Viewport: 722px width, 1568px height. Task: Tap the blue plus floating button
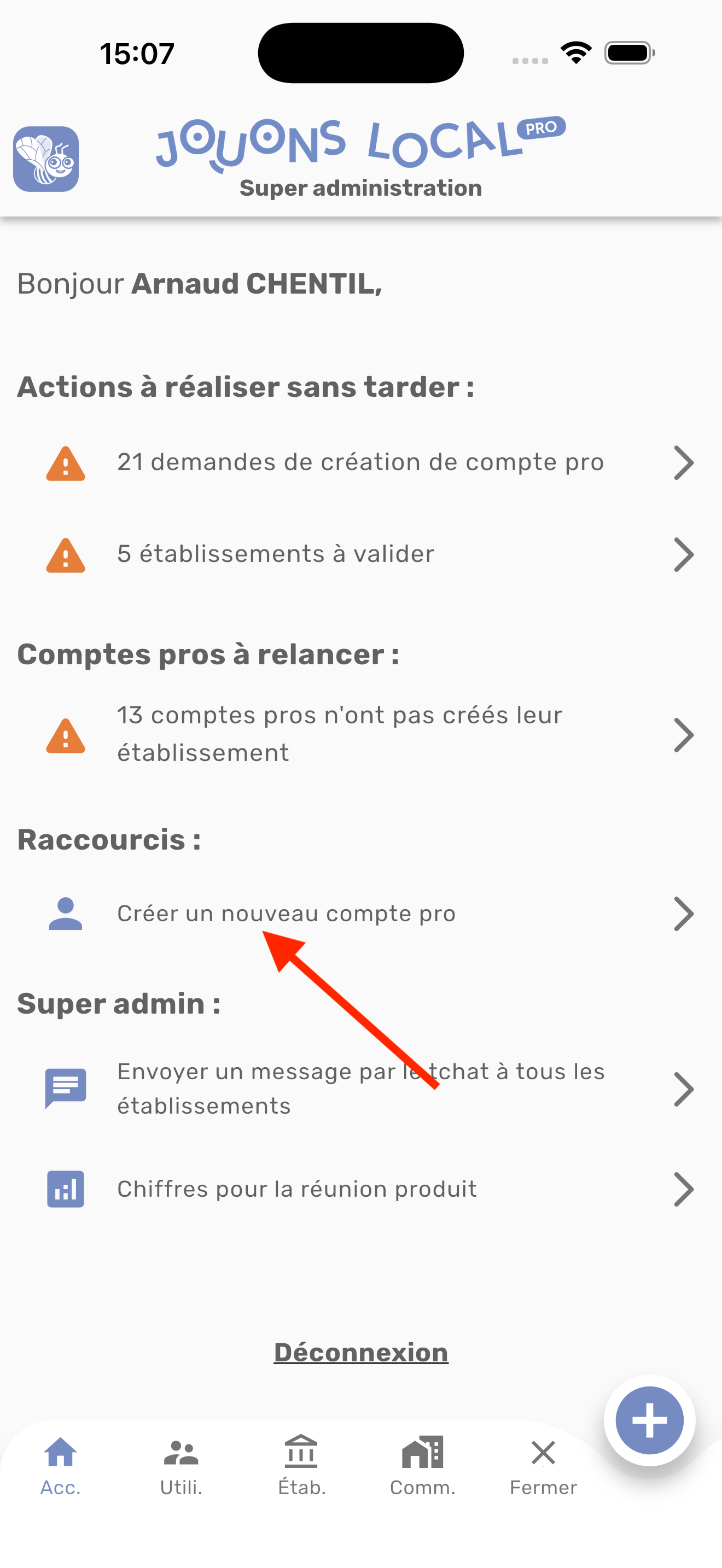(650, 1420)
